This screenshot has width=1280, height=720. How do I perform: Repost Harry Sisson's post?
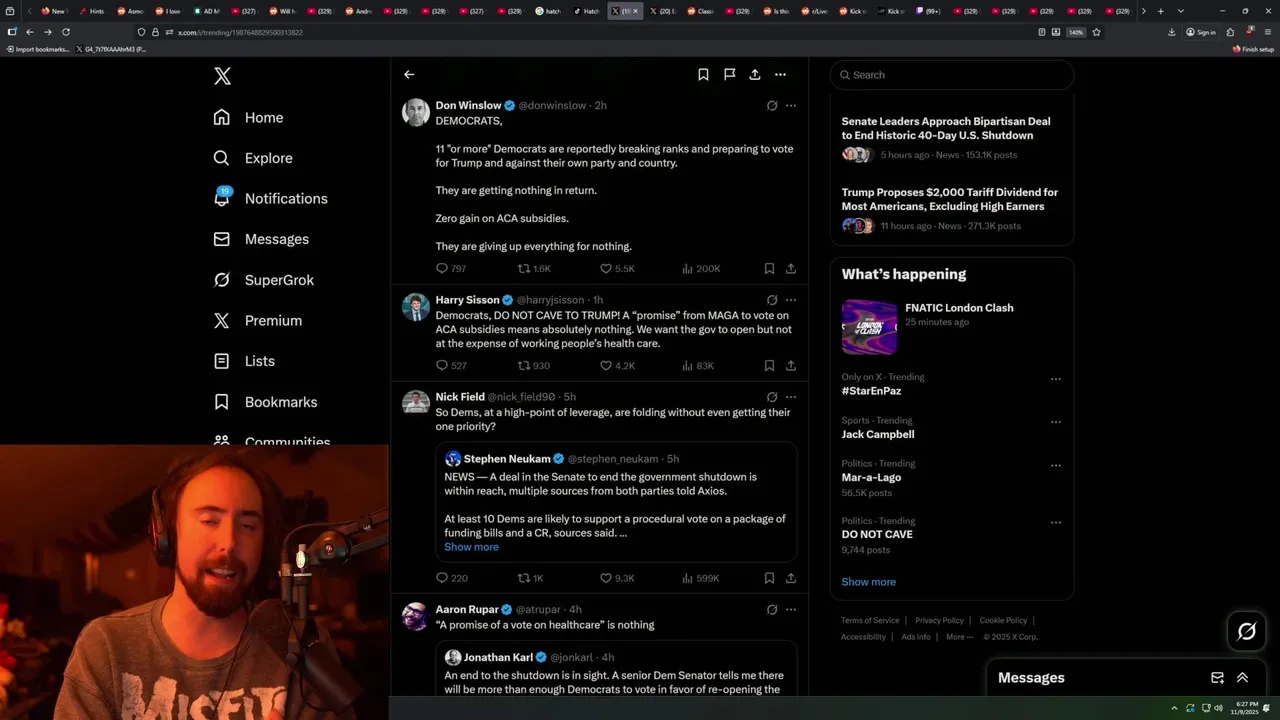coord(523,365)
